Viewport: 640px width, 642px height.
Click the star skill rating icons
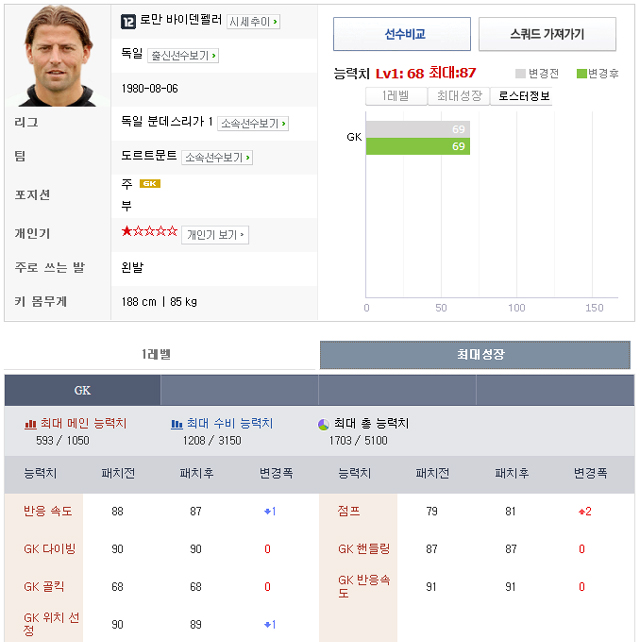tap(149, 231)
